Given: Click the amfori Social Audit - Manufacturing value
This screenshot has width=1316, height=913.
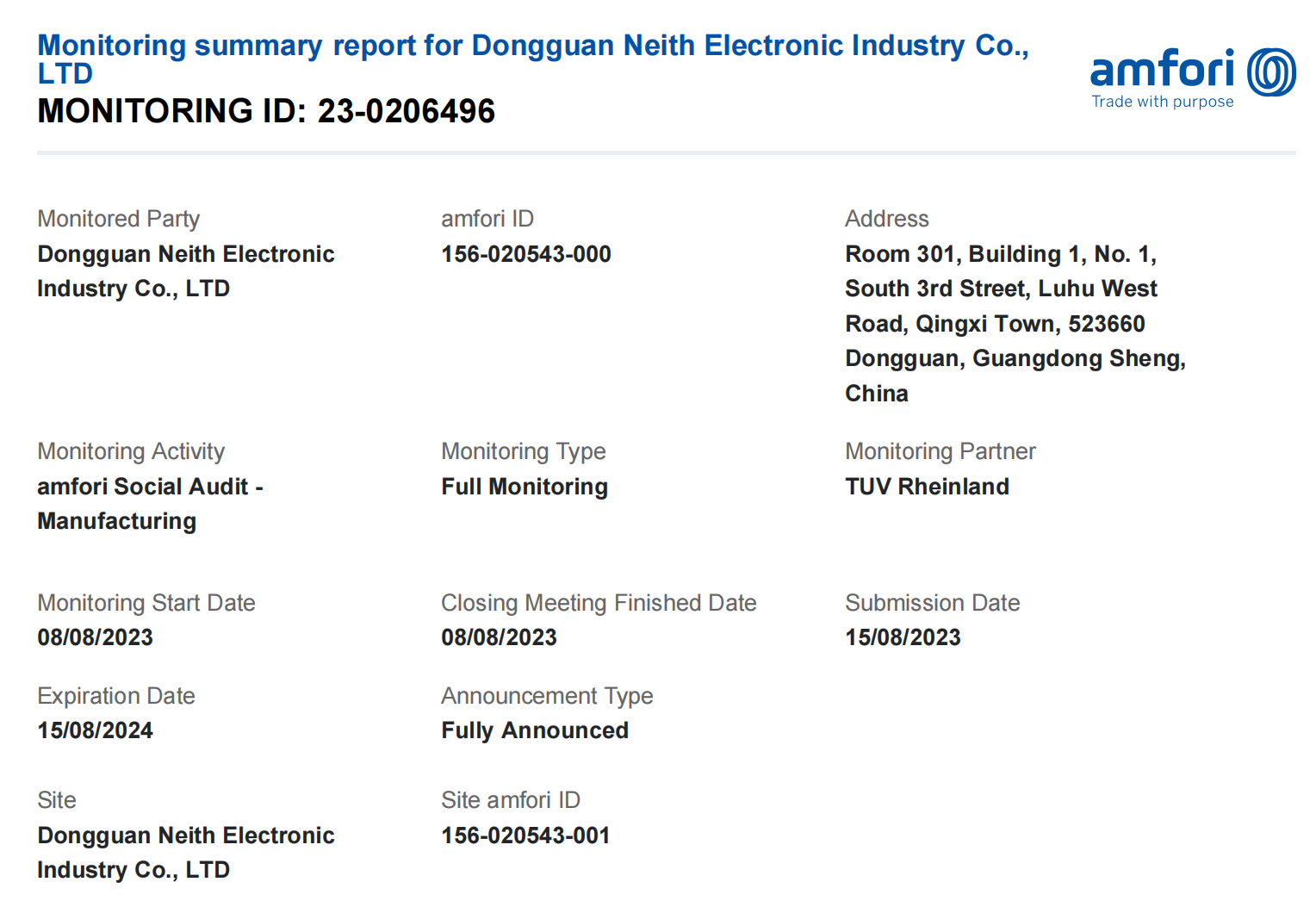Looking at the screenshot, I should pos(150,504).
